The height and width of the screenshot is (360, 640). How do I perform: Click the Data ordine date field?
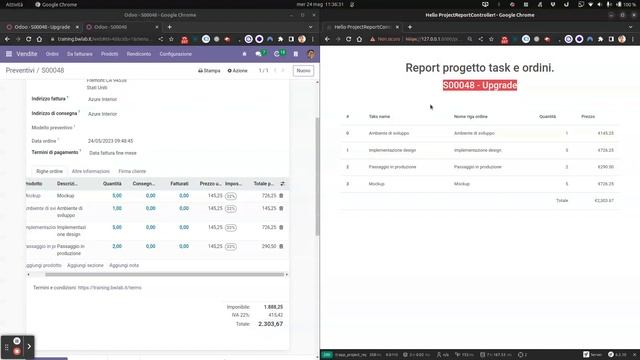click(x=111, y=141)
